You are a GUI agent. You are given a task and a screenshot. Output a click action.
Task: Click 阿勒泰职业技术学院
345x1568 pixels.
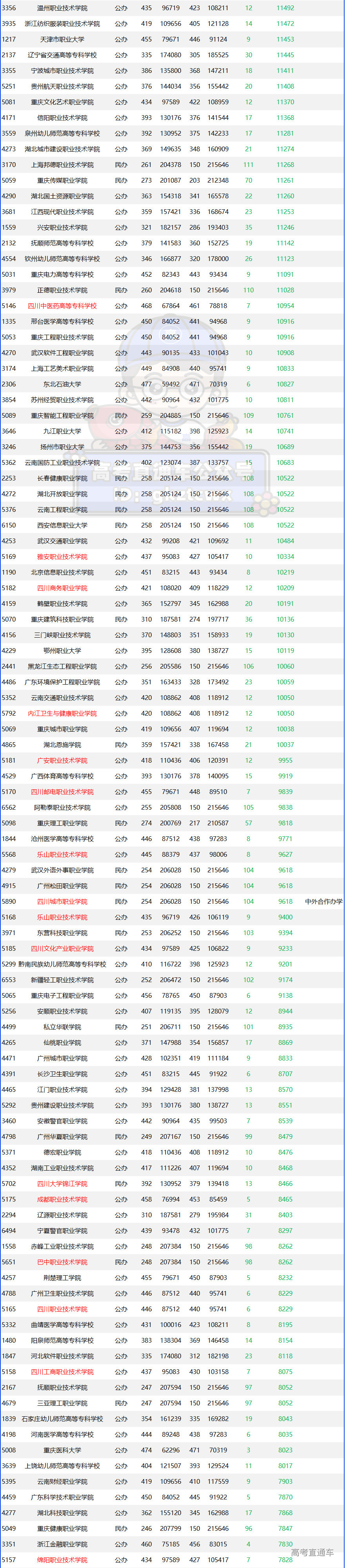point(62,808)
